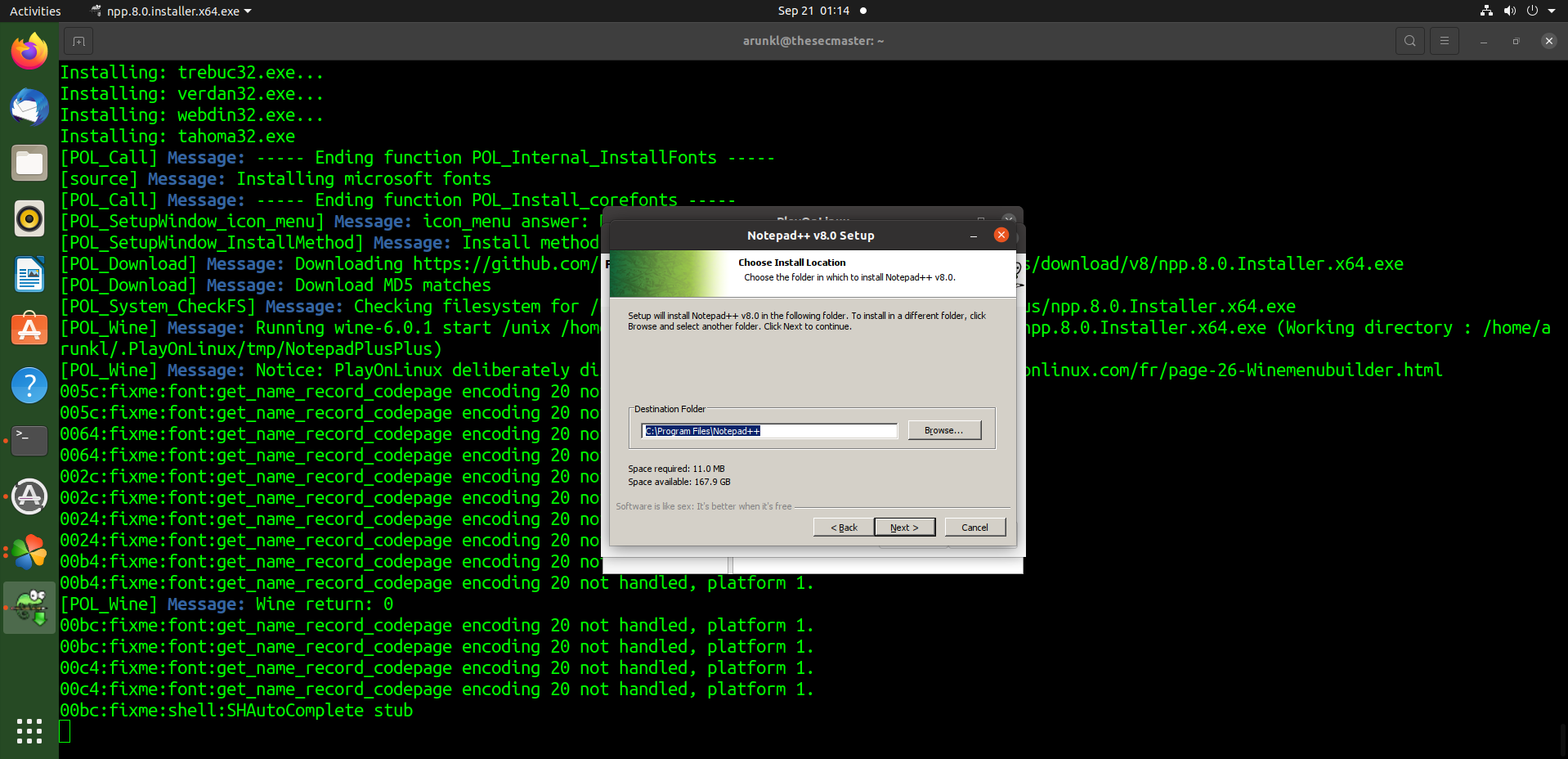
Task: Restore the terminal window size
Action: (x=1516, y=41)
